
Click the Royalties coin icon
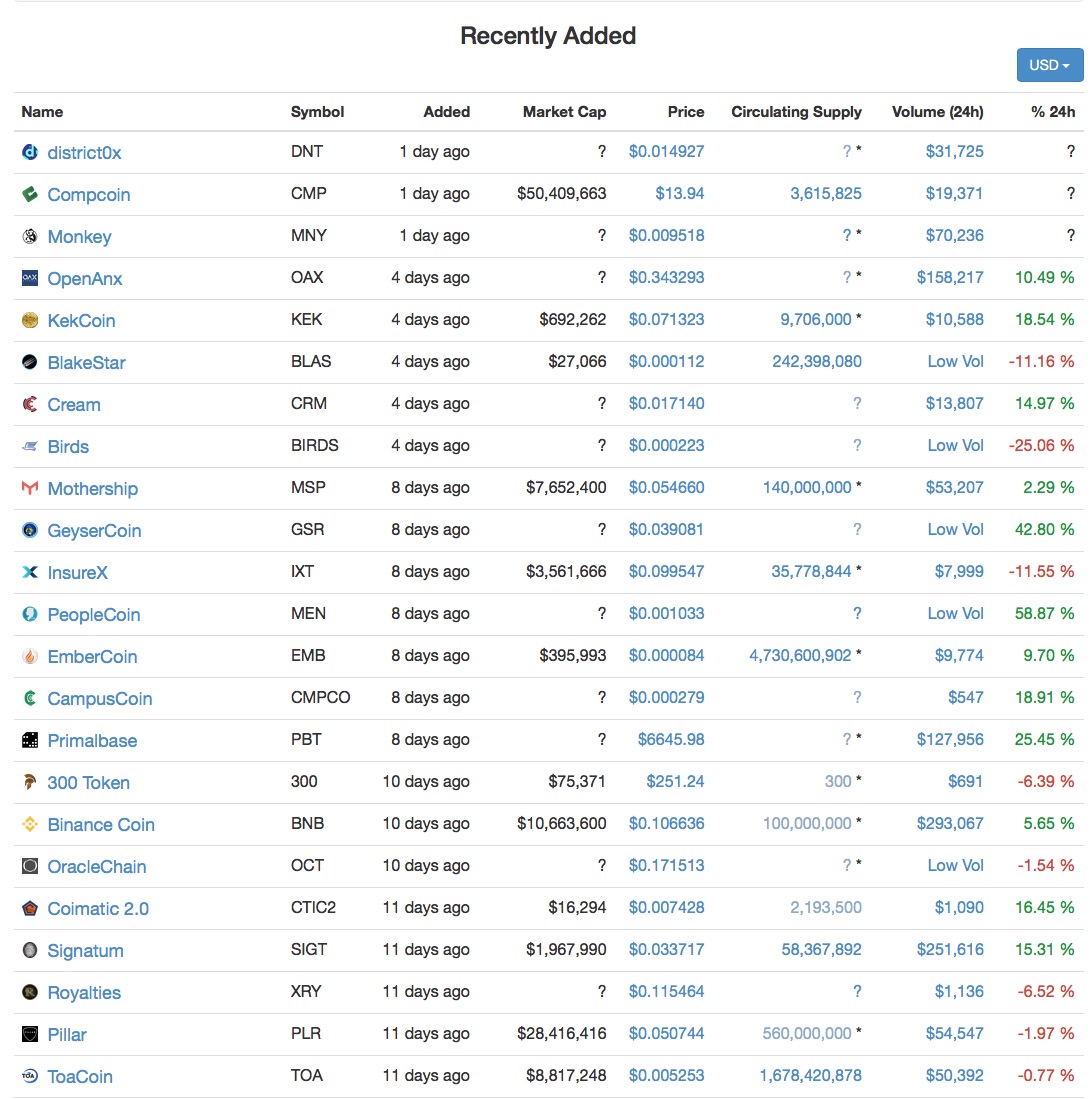pyautogui.click(x=29, y=993)
